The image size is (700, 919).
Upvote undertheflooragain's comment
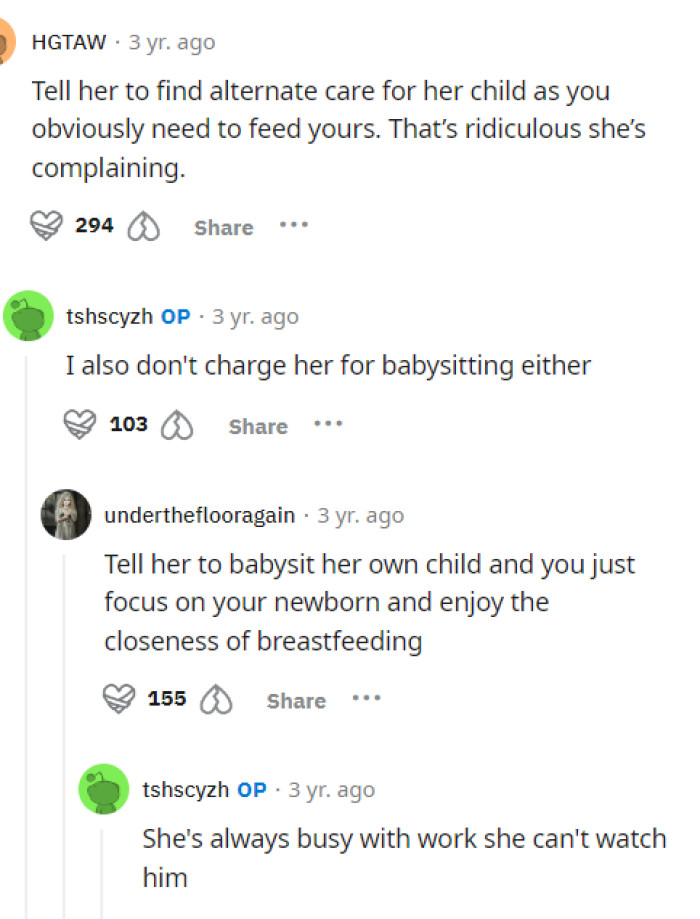[x=119, y=699]
